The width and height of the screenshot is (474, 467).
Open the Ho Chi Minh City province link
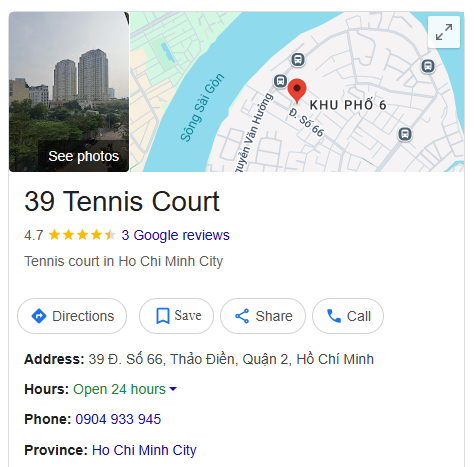(x=144, y=450)
